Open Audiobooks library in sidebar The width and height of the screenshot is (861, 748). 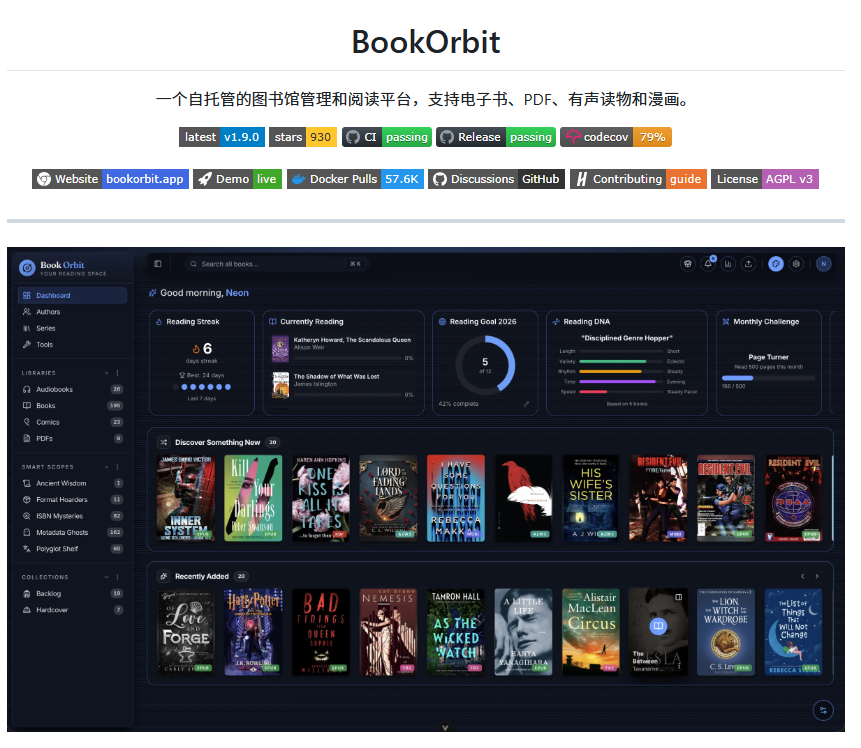[72, 389]
